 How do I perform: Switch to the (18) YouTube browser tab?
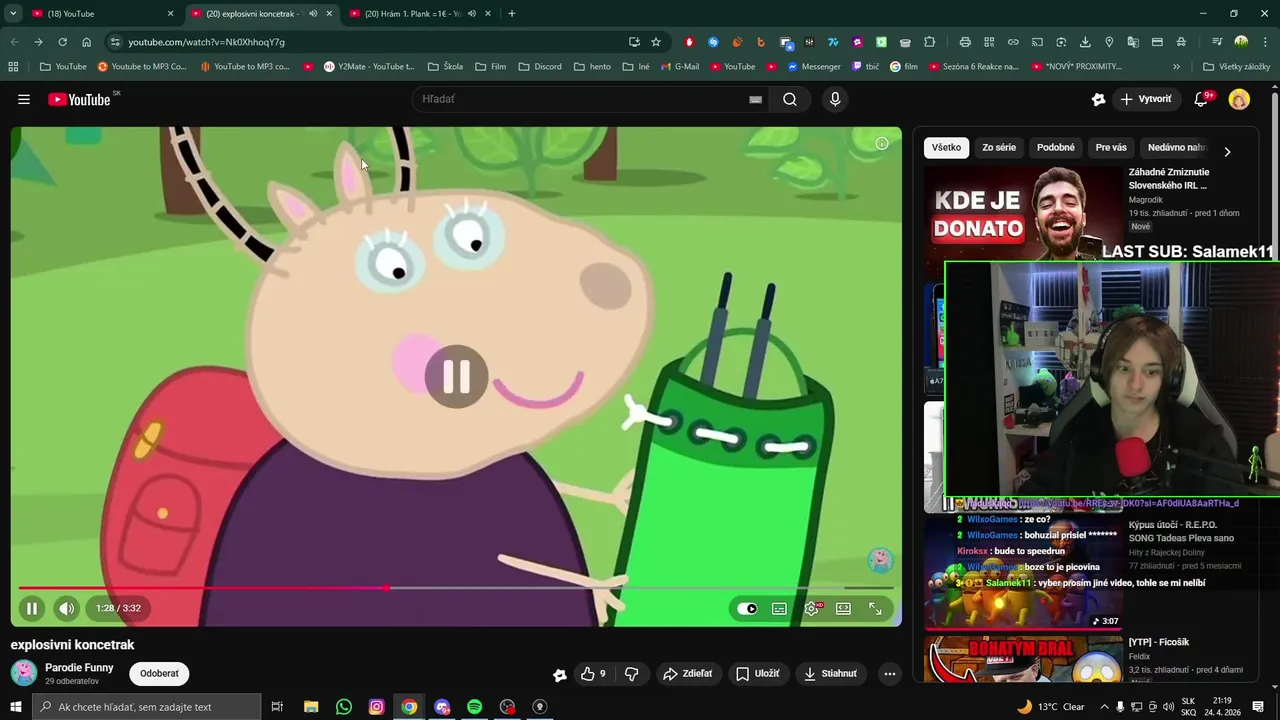[102, 14]
